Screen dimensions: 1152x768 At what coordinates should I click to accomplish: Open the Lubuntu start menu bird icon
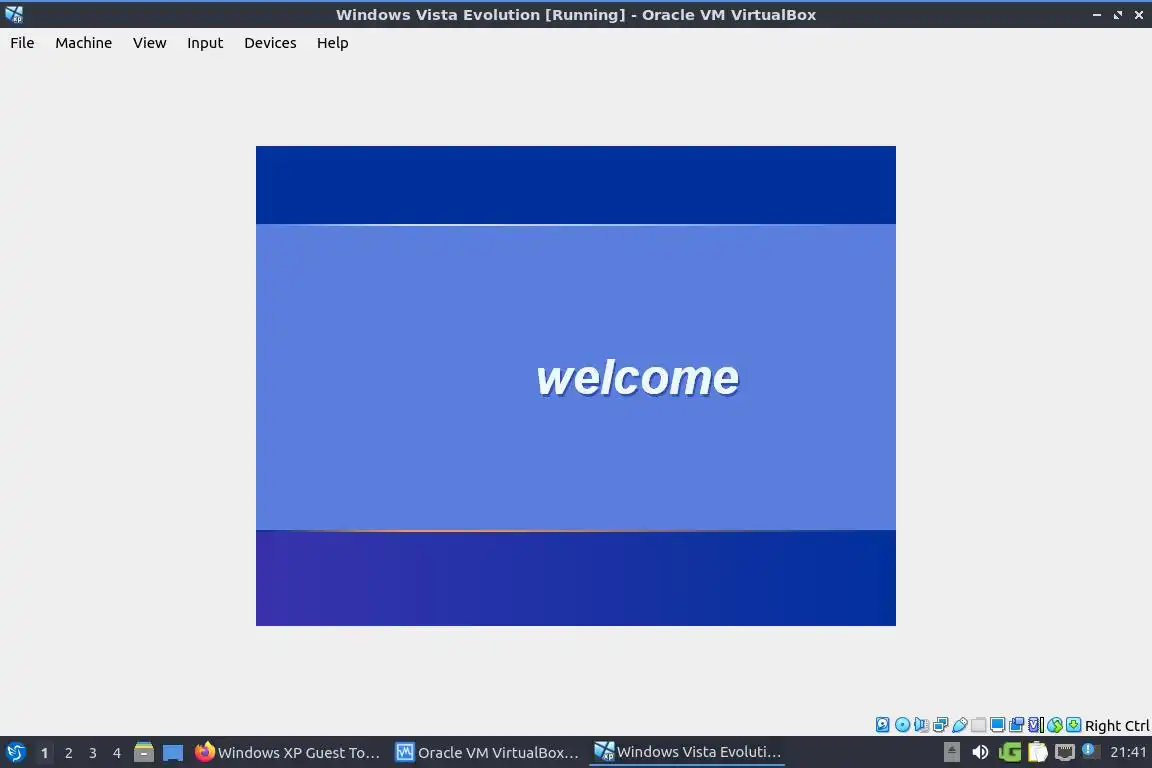tap(15, 752)
